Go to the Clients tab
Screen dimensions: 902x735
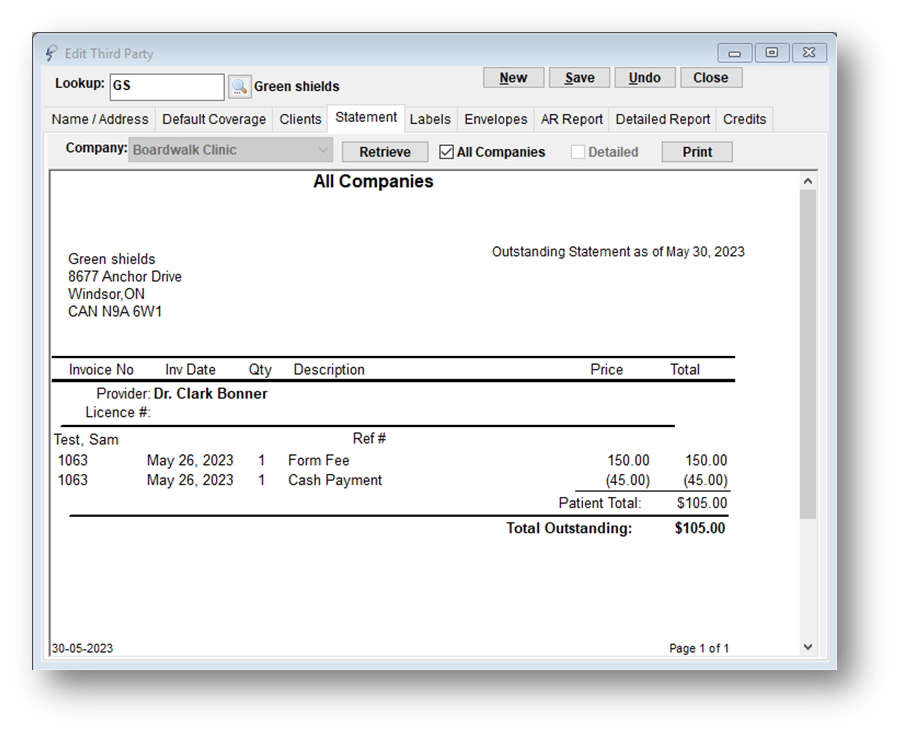click(x=300, y=119)
